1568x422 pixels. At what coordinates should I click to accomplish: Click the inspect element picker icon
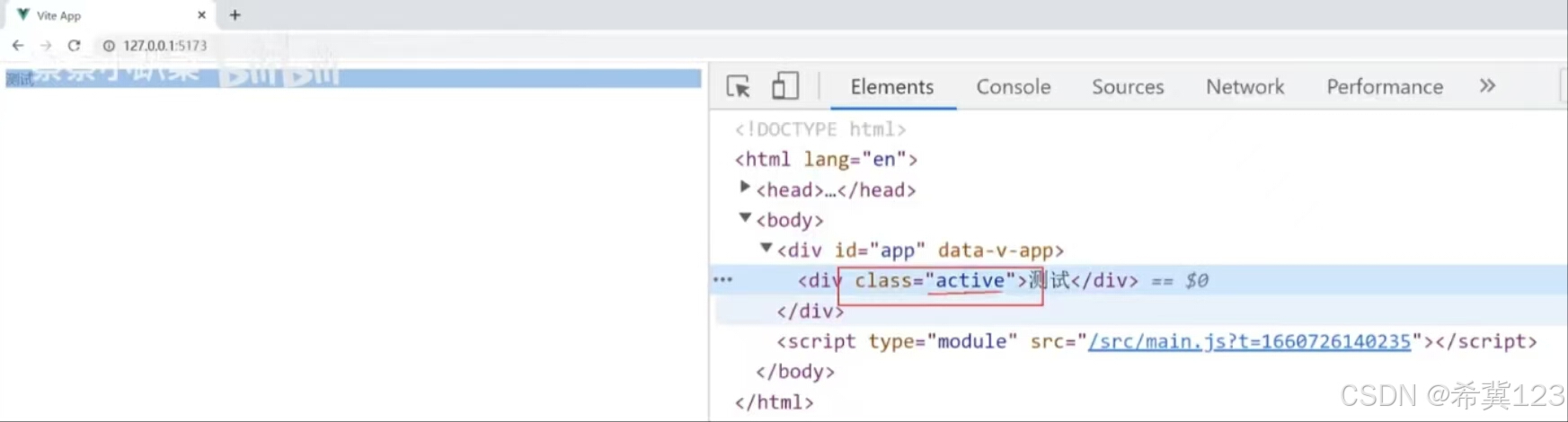(x=739, y=86)
